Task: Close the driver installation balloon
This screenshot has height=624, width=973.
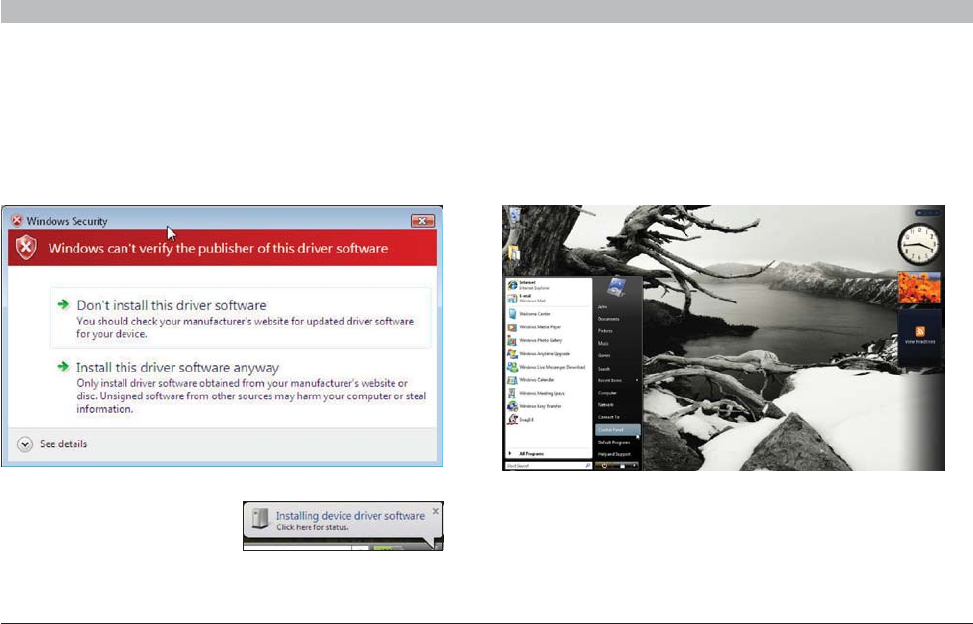Action: pos(436,511)
